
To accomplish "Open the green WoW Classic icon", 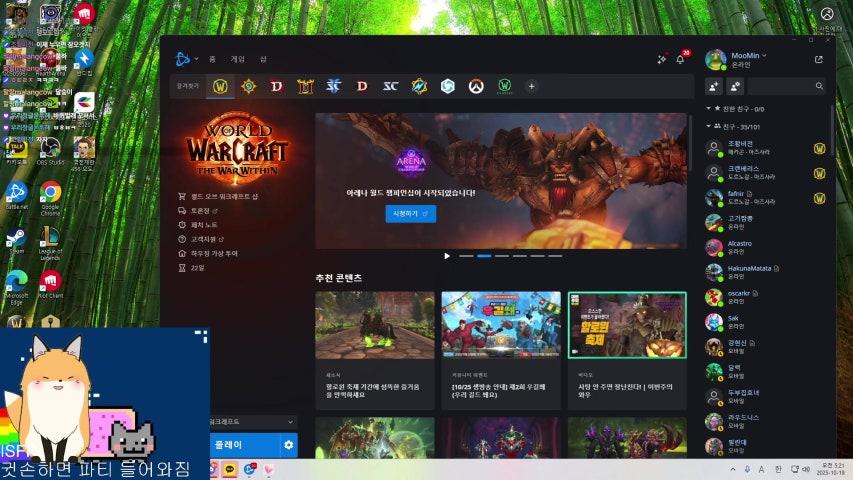I will (504, 87).
